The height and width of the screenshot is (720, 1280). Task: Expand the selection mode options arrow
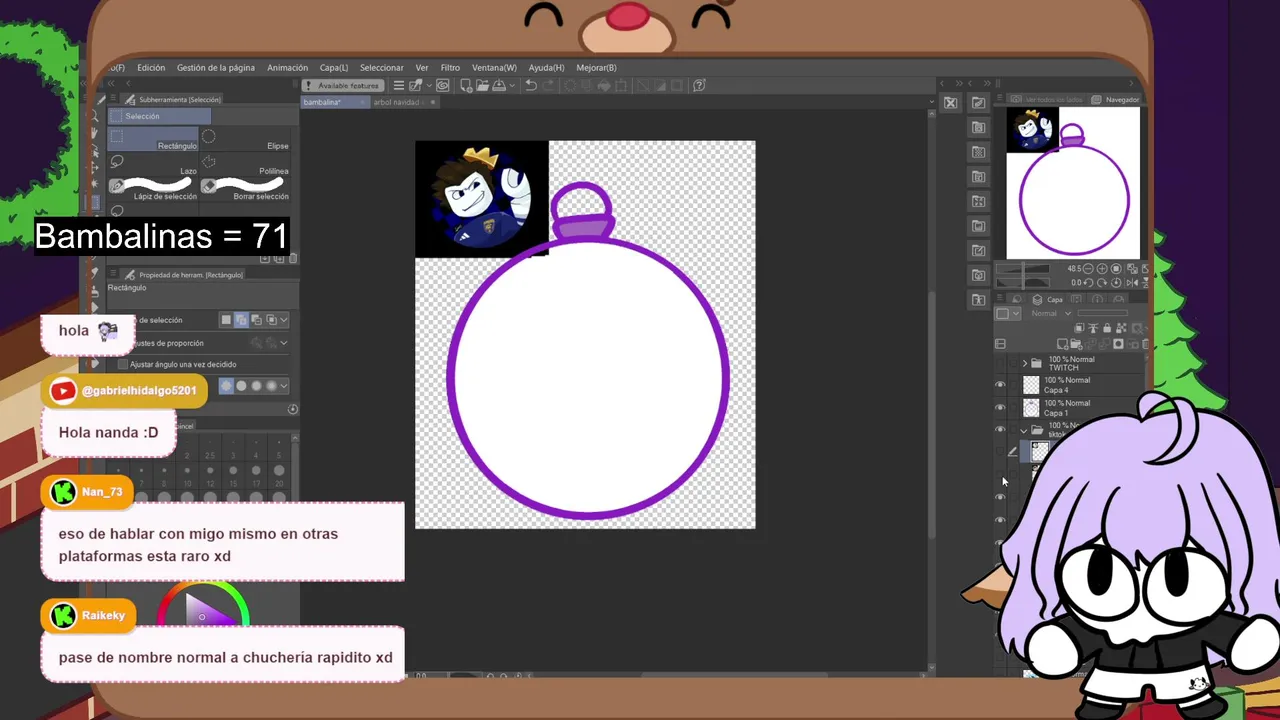coord(284,320)
